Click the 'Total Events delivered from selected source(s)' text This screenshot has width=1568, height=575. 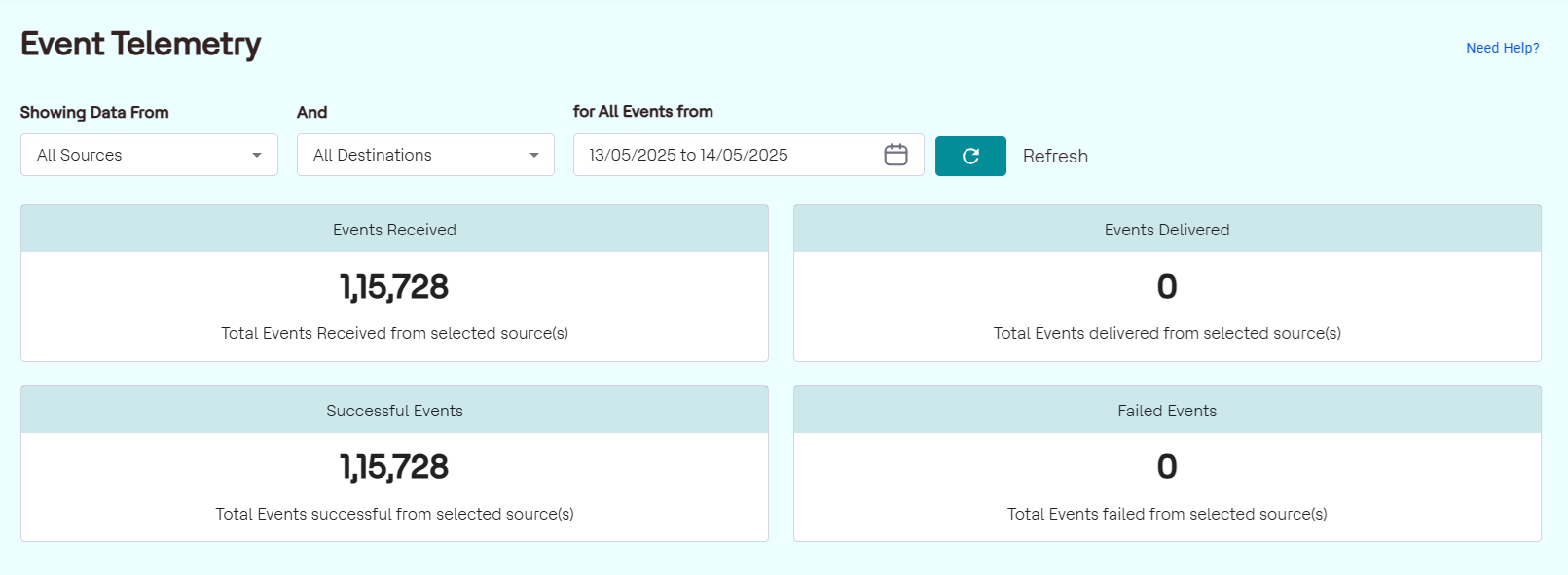tap(1166, 333)
